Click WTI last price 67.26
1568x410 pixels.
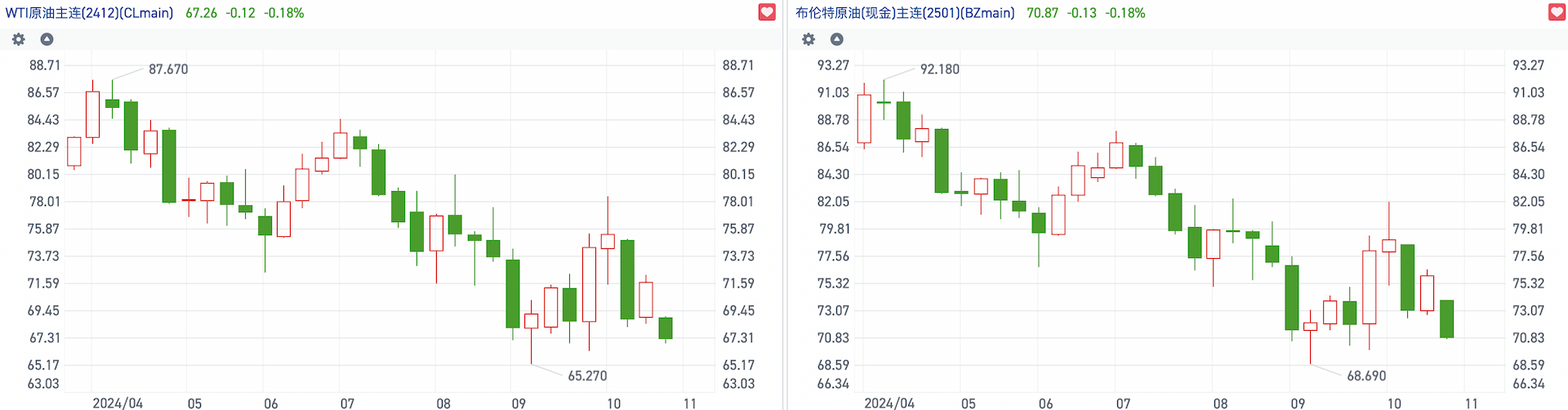click(201, 13)
